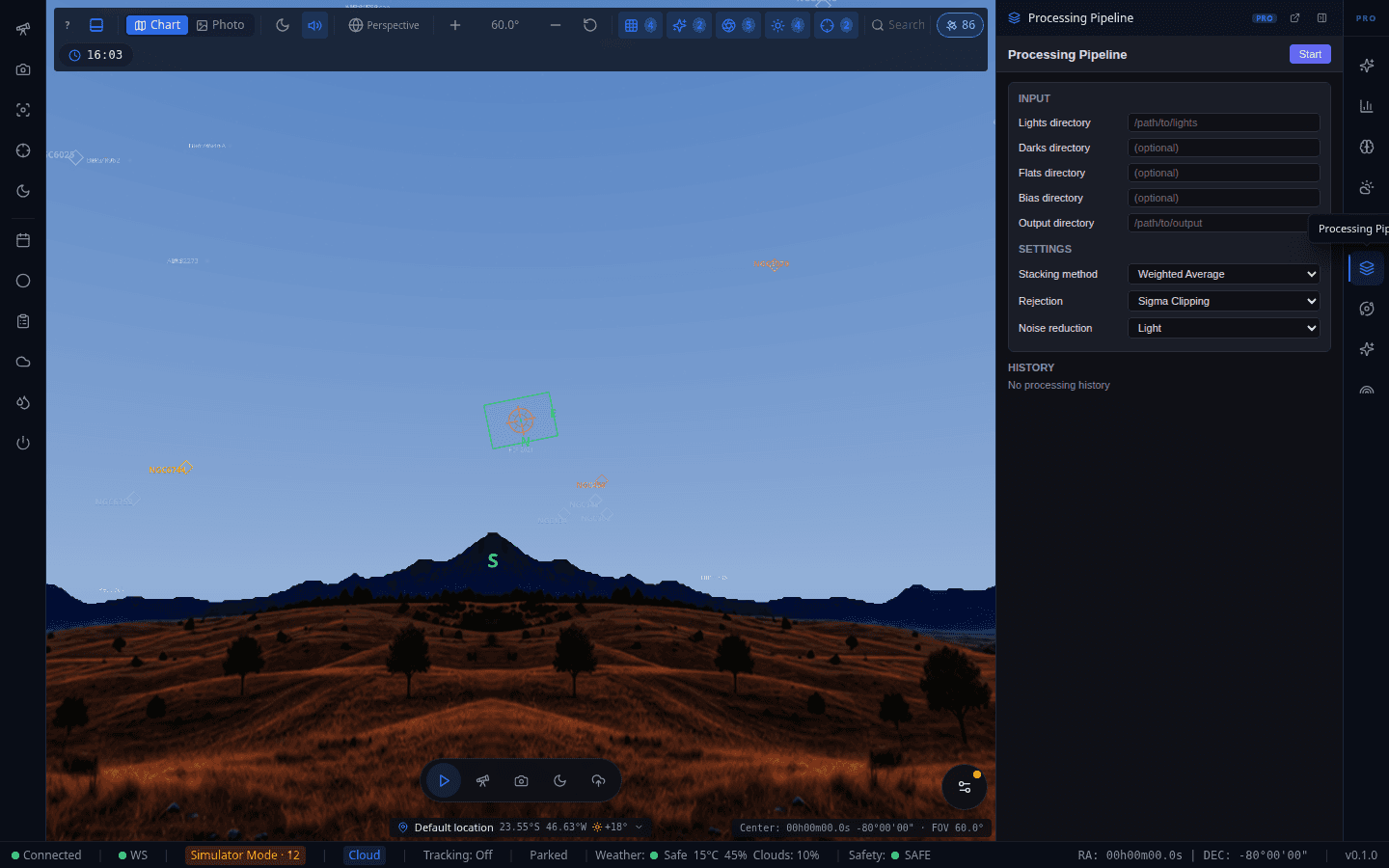Image resolution: width=1389 pixels, height=868 pixels.
Task: Click Simulator Mode · 12 status badge
Action: pyautogui.click(x=245, y=855)
